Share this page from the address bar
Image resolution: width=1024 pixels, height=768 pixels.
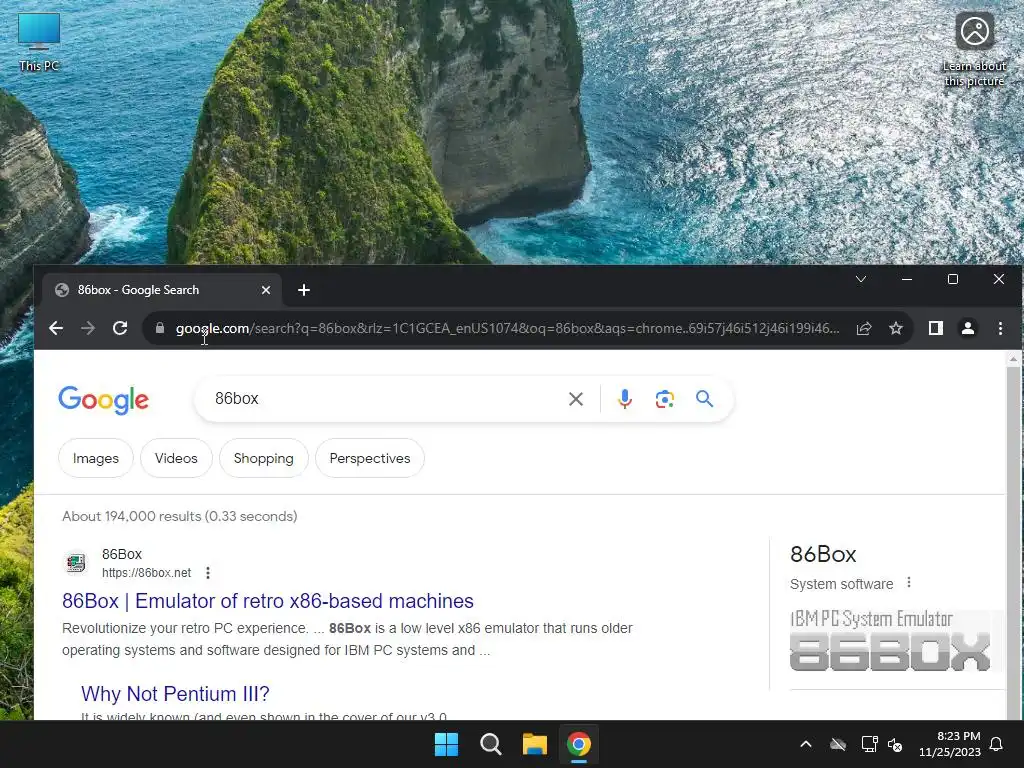[864, 328]
